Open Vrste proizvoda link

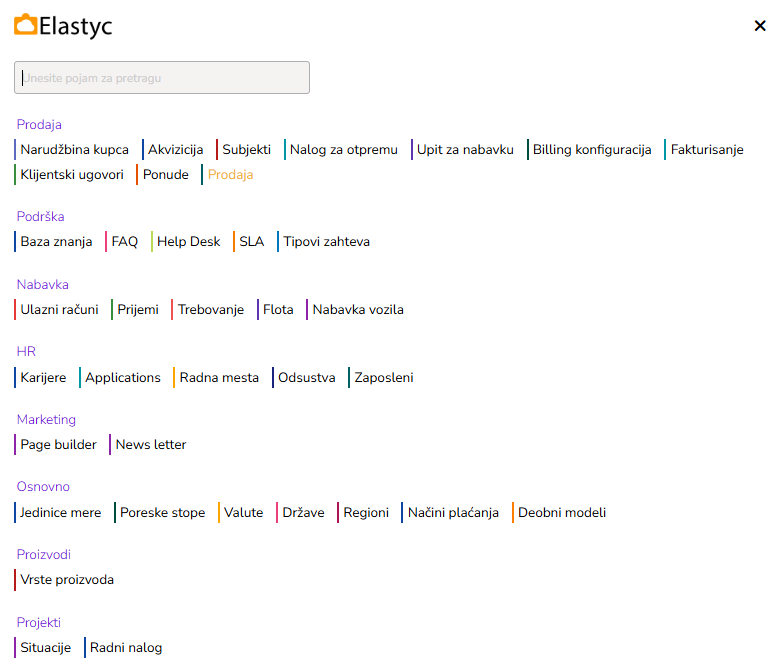[67, 580]
